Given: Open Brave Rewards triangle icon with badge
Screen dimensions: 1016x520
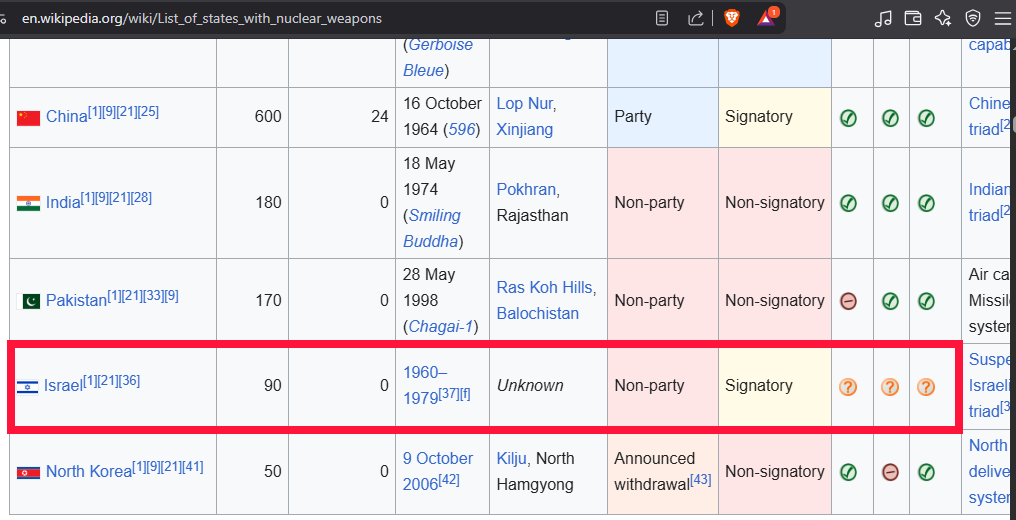Looking at the screenshot, I should click(767, 17).
